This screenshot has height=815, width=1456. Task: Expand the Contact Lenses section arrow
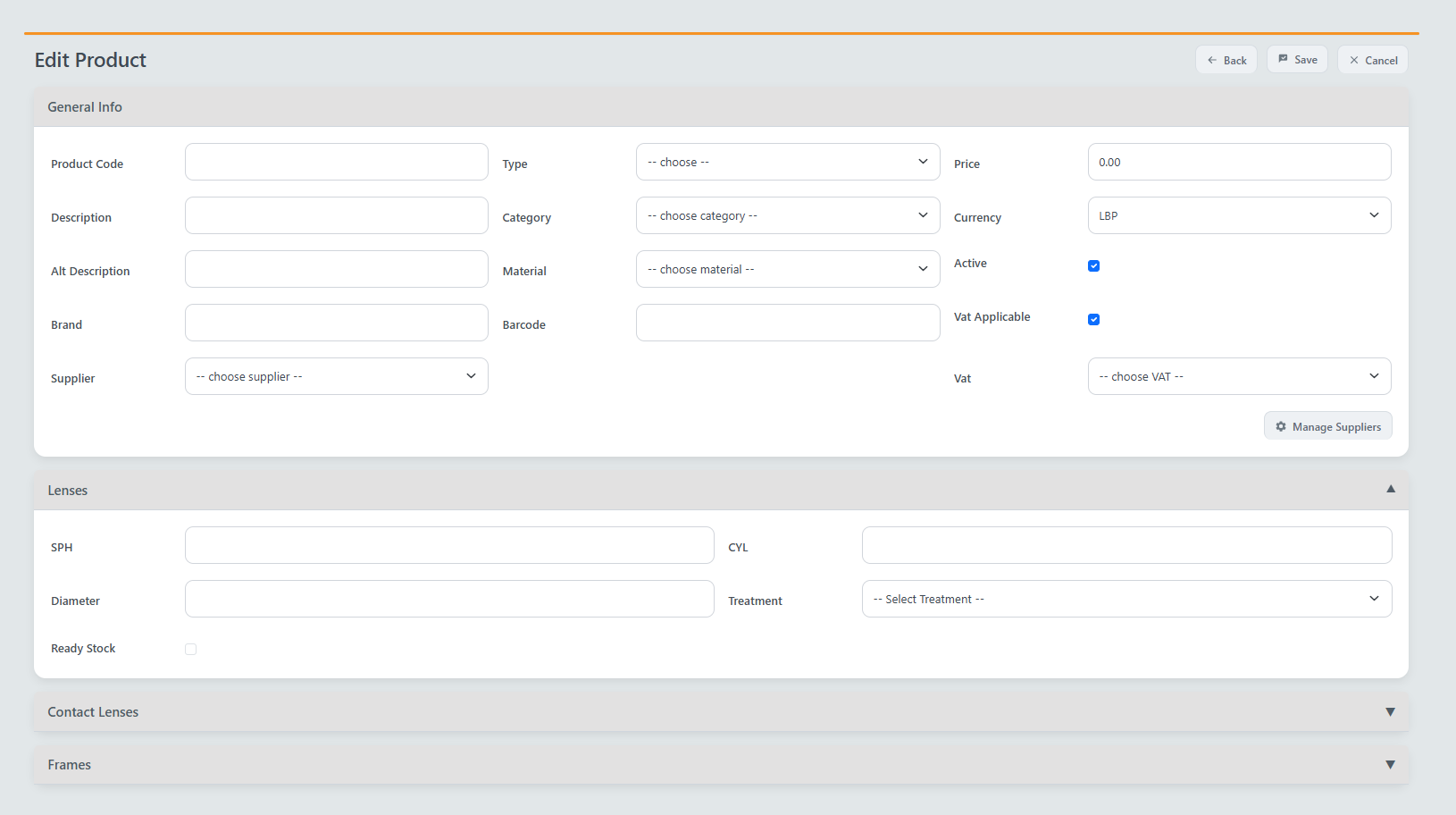click(x=1390, y=712)
